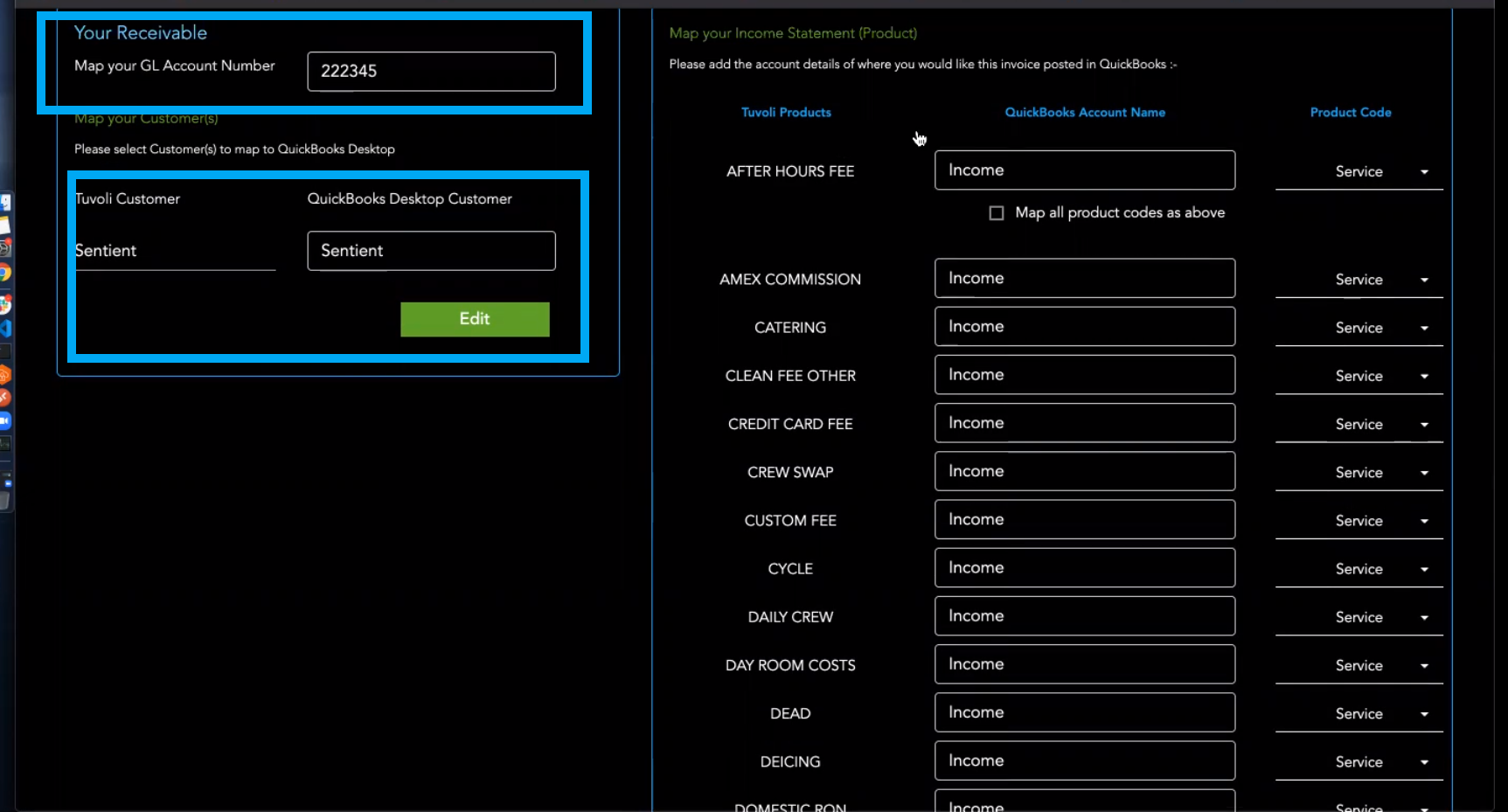Screen dimensions: 1508x812
Task: Focus the CREDIT CARD FEE Income field
Action: 1084,423
